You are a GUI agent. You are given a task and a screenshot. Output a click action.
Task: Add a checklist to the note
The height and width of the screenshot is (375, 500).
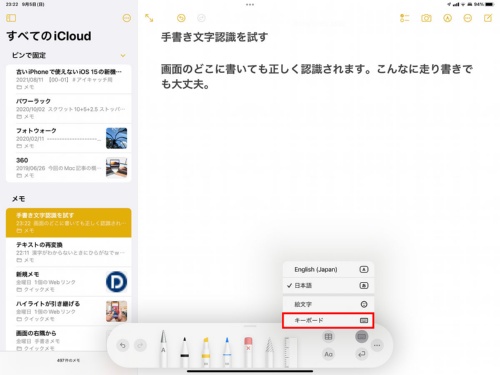(404, 18)
